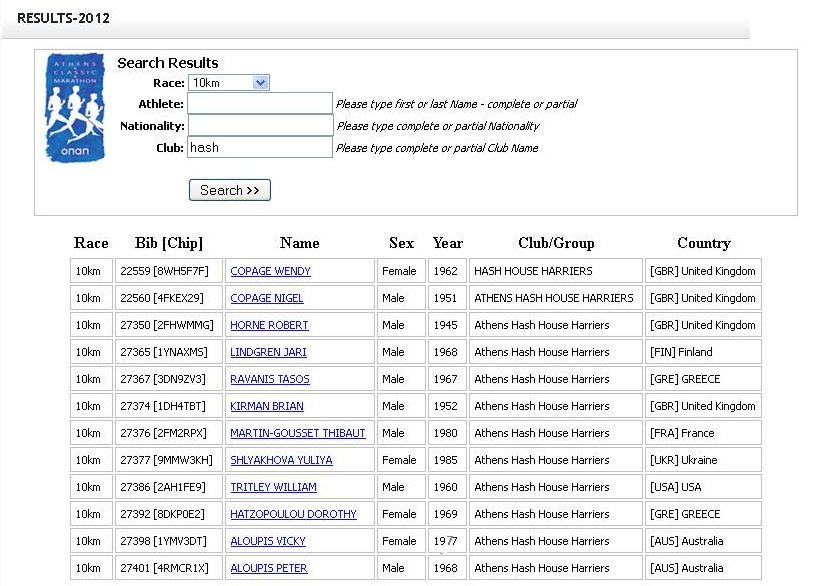Click the Athlete name input field
Image resolution: width=838 pixels, height=586 pixels.
click(260, 103)
